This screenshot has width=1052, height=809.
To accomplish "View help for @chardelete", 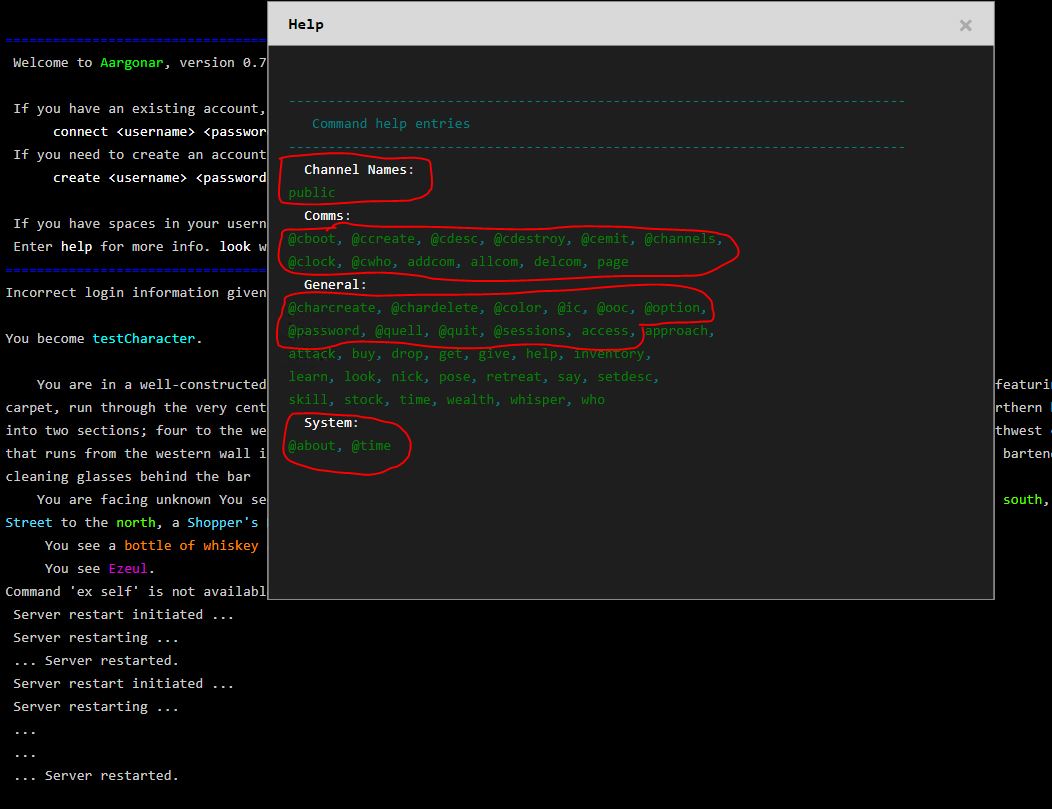I will pyautogui.click(x=434, y=308).
